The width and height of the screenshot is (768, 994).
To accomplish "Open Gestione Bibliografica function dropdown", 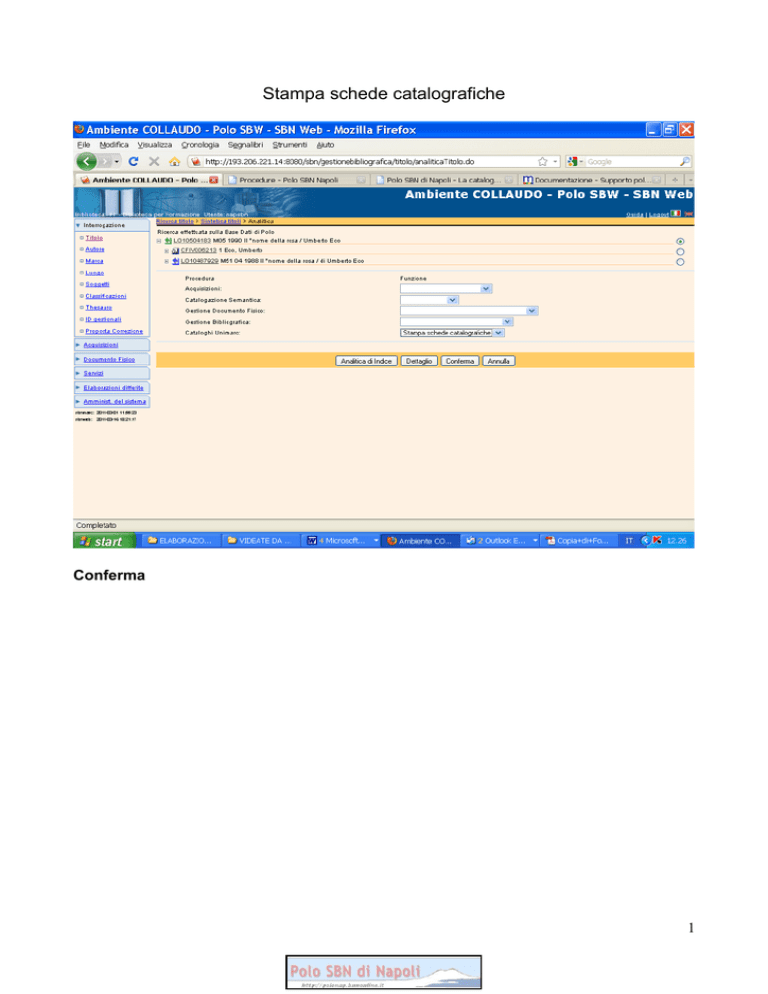I will point(456,322).
